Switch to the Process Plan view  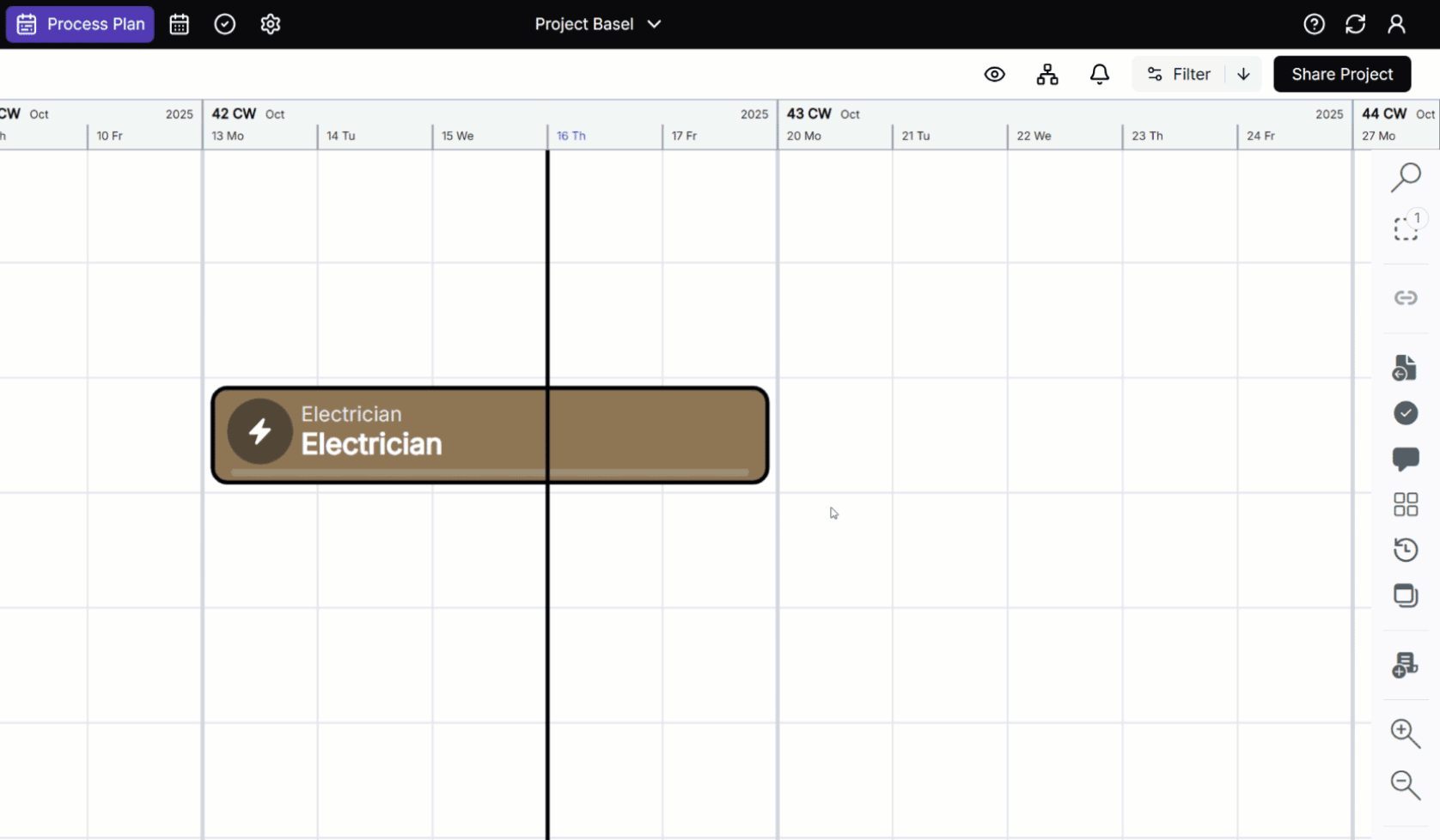[79, 24]
